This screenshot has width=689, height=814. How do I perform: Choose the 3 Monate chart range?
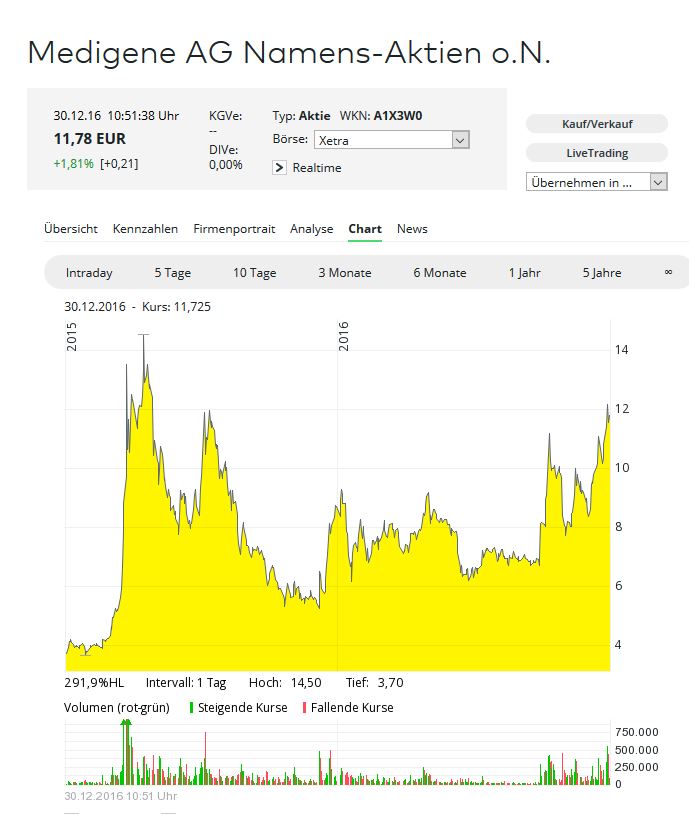344,273
